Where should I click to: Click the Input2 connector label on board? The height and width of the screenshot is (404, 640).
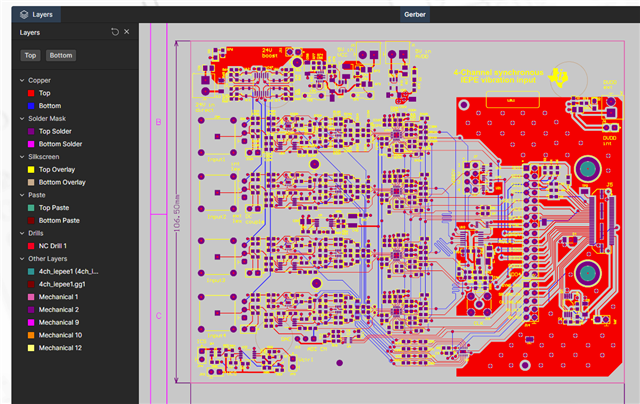[216, 217]
